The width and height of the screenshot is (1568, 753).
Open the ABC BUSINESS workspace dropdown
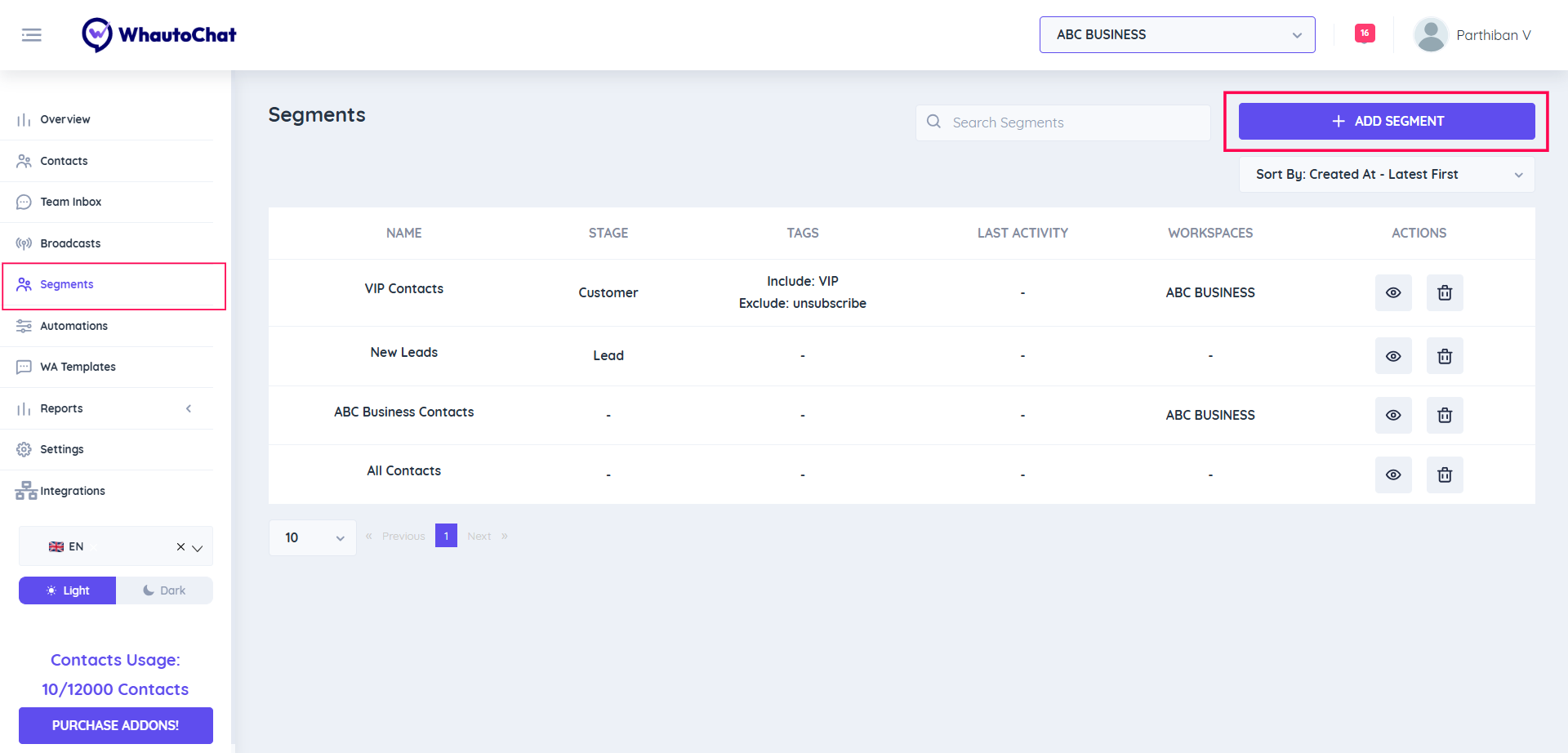[1176, 34]
